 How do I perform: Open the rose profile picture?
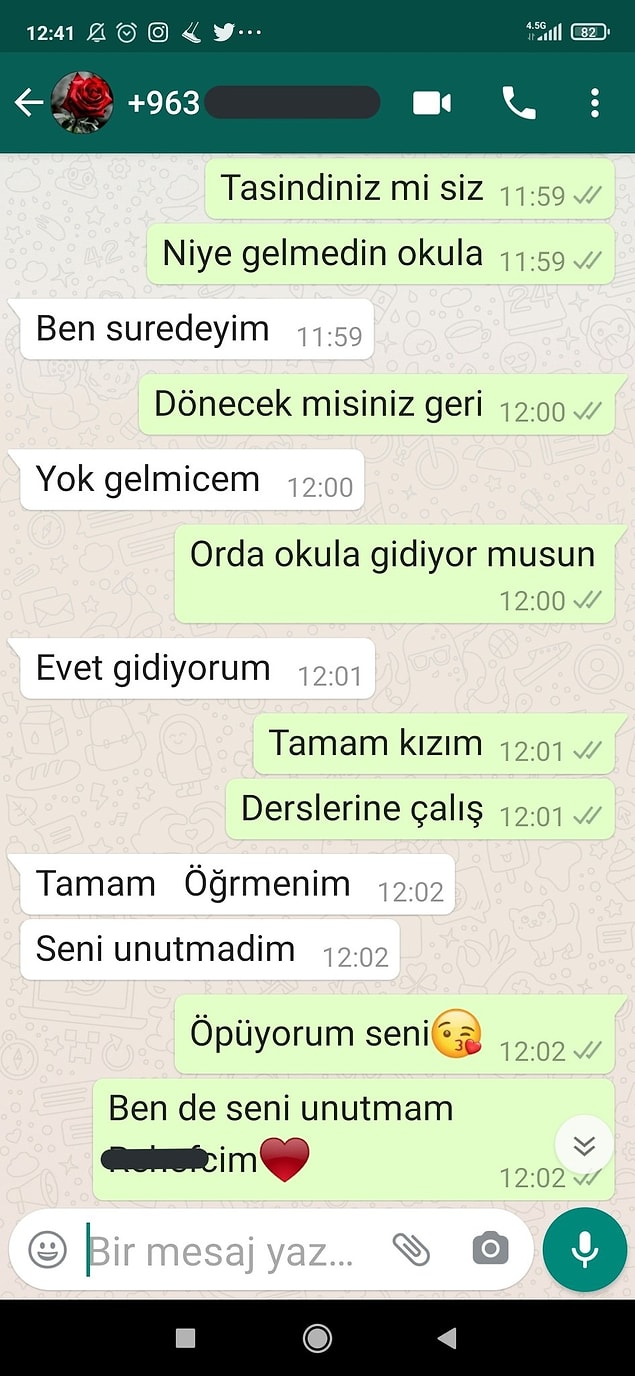tap(82, 102)
